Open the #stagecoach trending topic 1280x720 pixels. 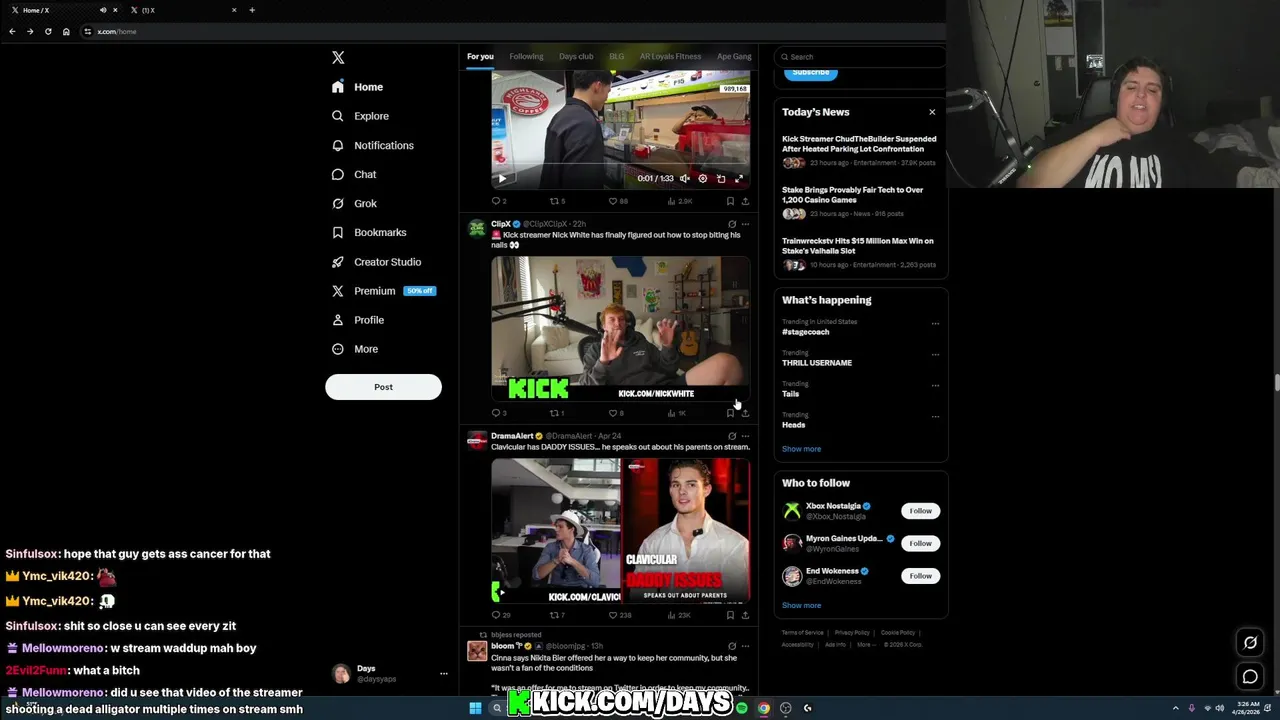pos(806,332)
